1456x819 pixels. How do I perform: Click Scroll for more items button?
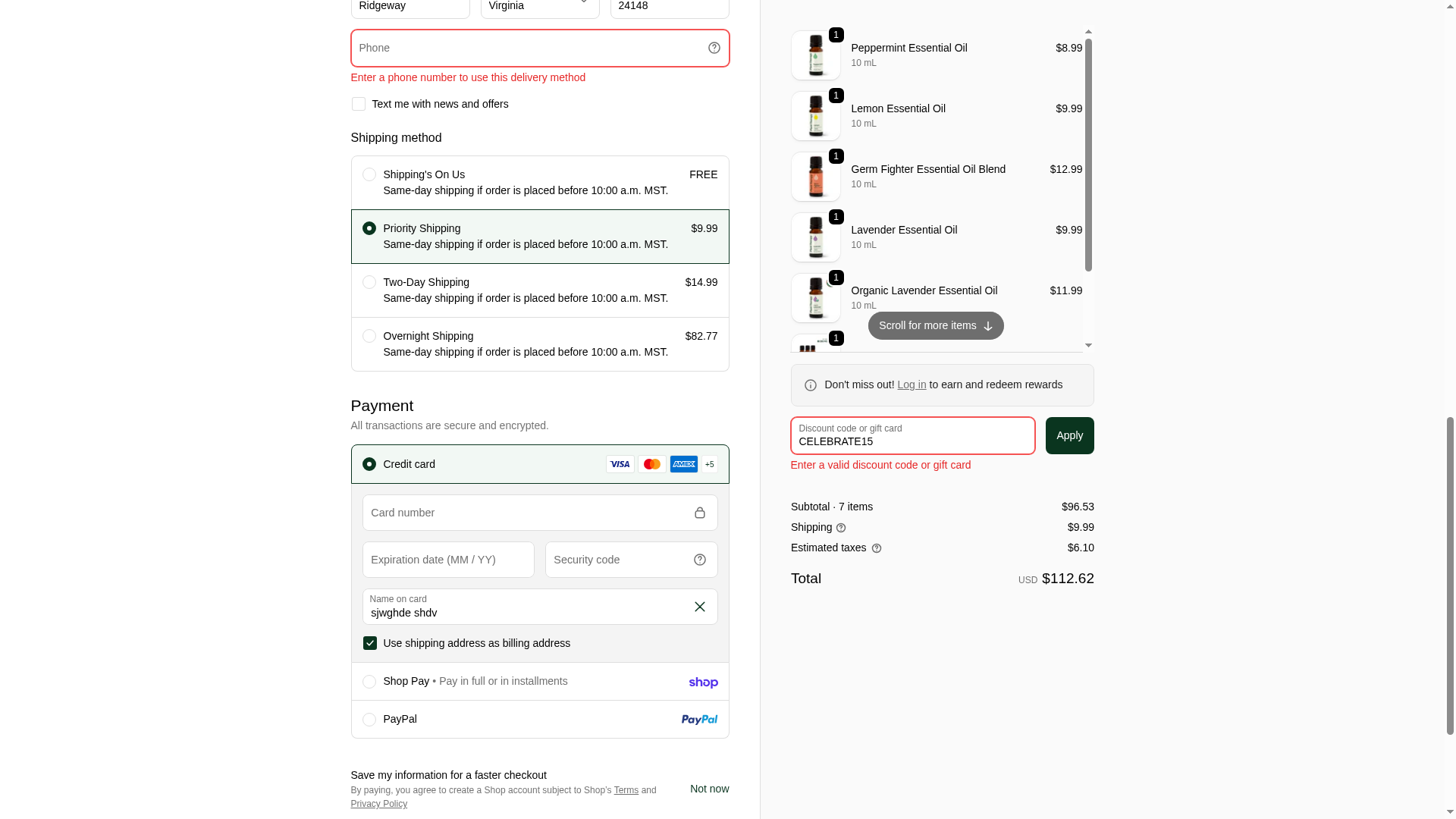pyautogui.click(x=936, y=326)
